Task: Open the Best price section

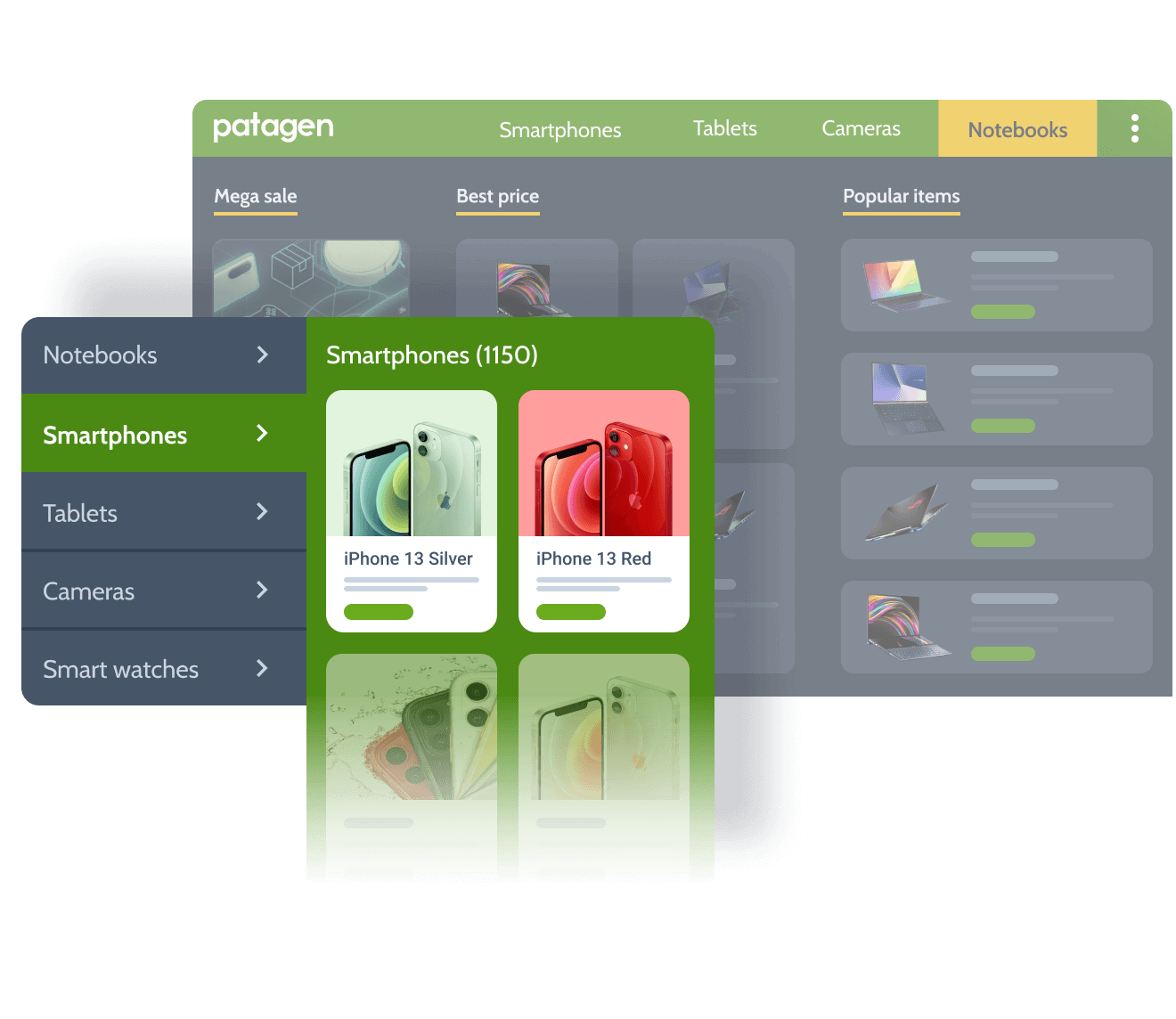Action: click(x=498, y=197)
